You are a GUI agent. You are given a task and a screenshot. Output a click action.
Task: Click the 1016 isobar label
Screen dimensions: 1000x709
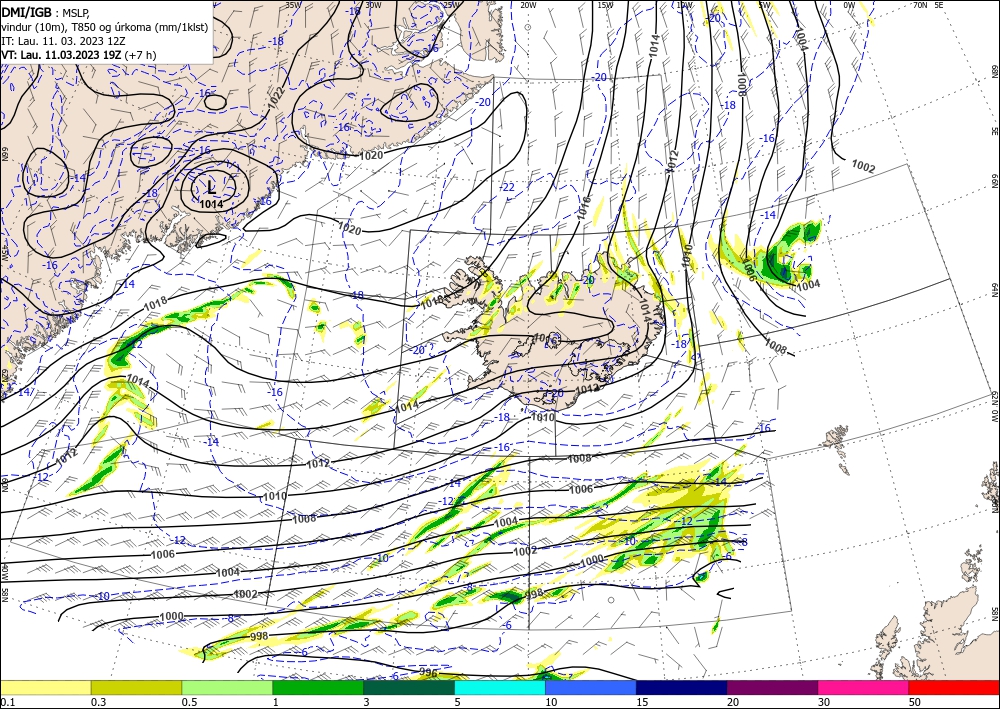point(584,208)
